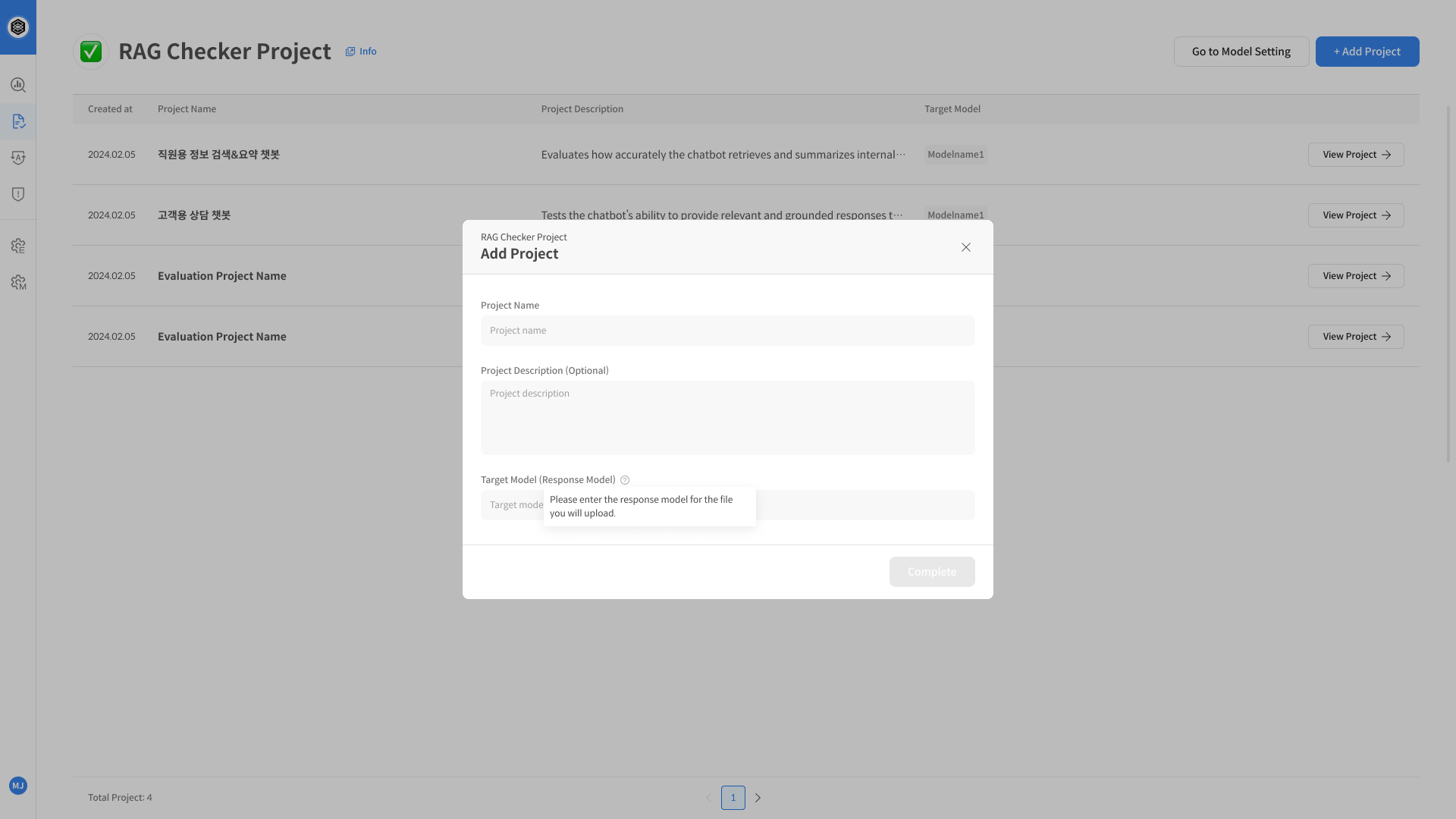Open the analytics search sidebar icon
The image size is (1456, 819).
[18, 85]
